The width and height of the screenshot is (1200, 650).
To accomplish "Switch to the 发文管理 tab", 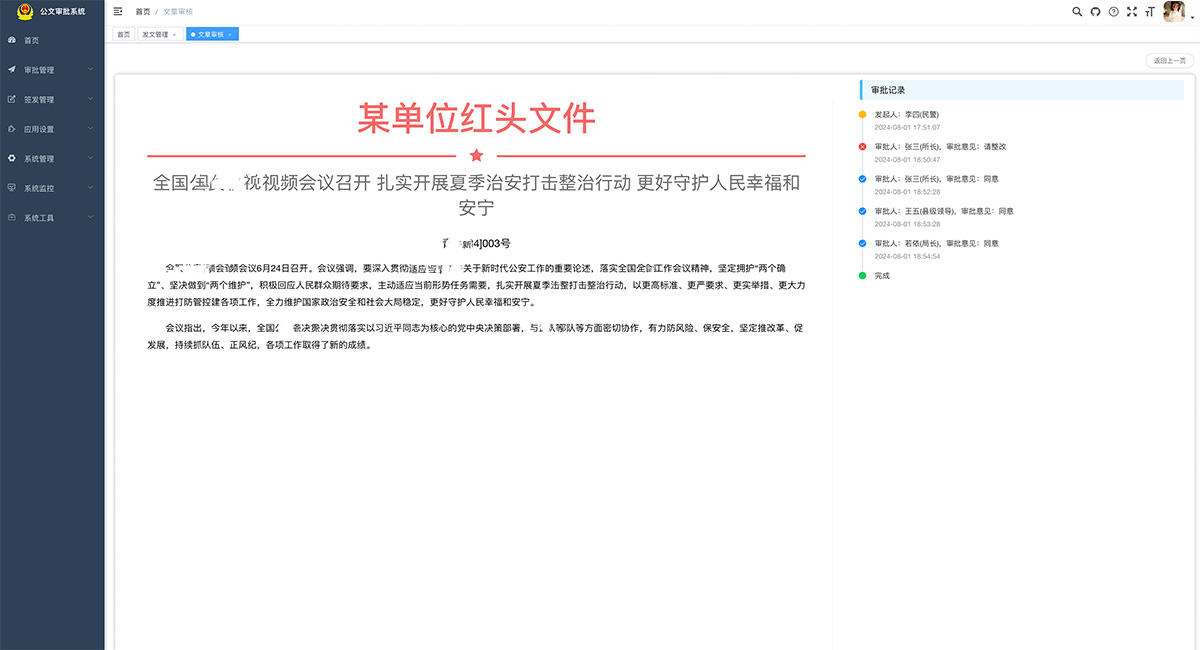I will (155, 34).
